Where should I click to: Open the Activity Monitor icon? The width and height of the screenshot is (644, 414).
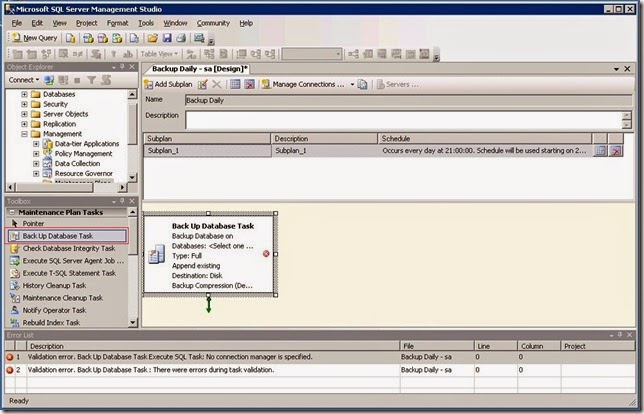tap(199, 38)
